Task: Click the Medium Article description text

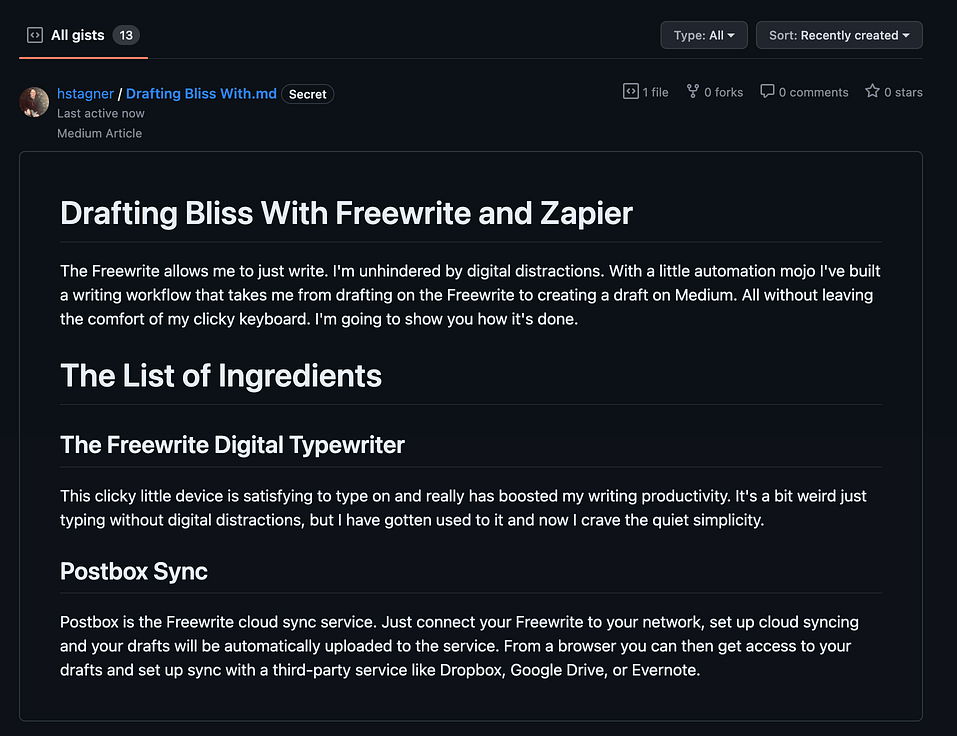Action: point(99,133)
